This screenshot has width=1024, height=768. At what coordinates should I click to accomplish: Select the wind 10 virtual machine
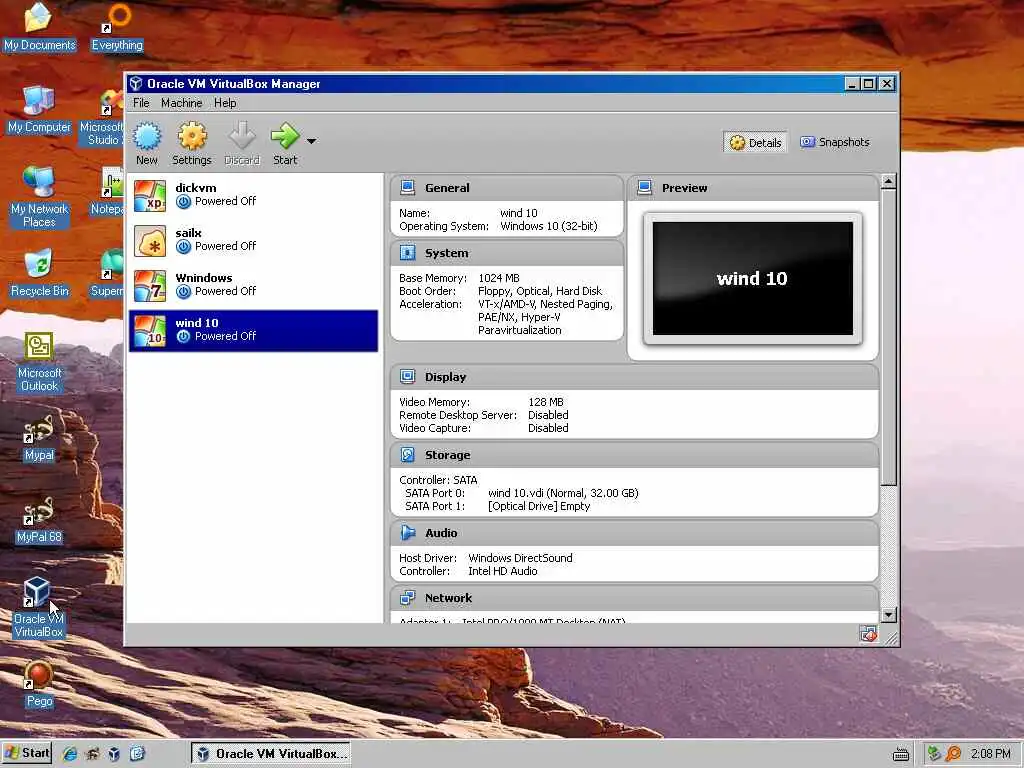coord(253,330)
